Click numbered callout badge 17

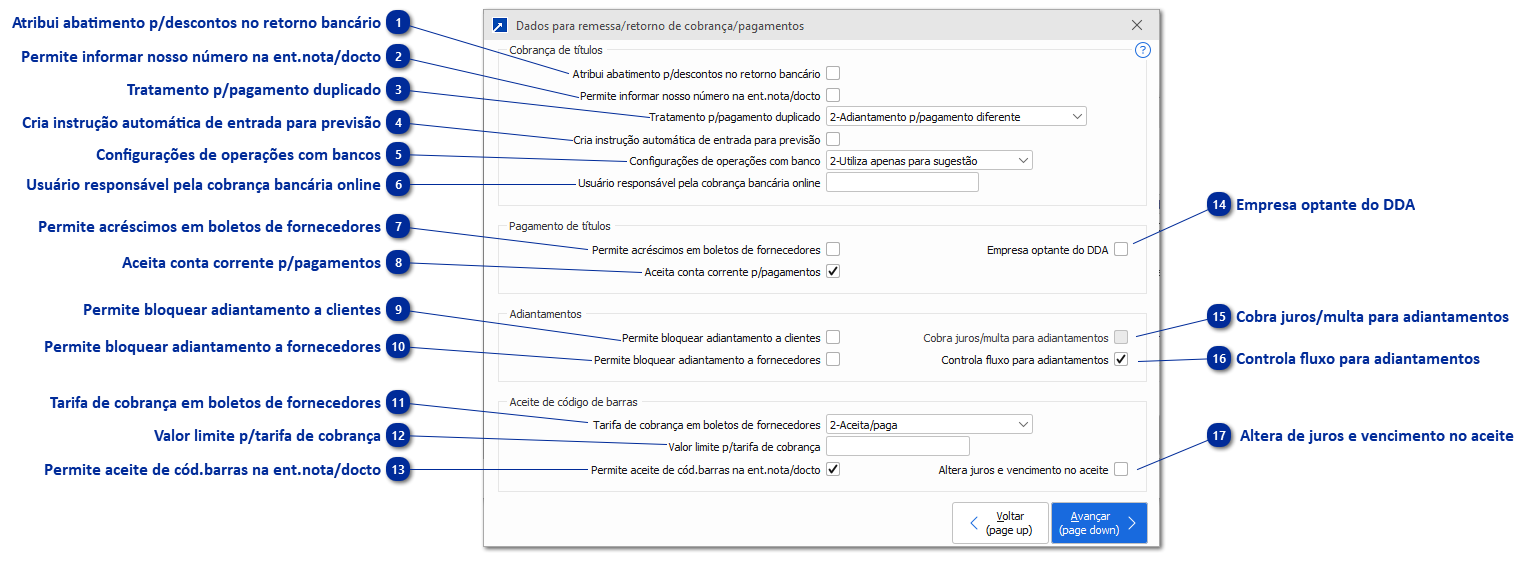pyautogui.click(x=1218, y=436)
